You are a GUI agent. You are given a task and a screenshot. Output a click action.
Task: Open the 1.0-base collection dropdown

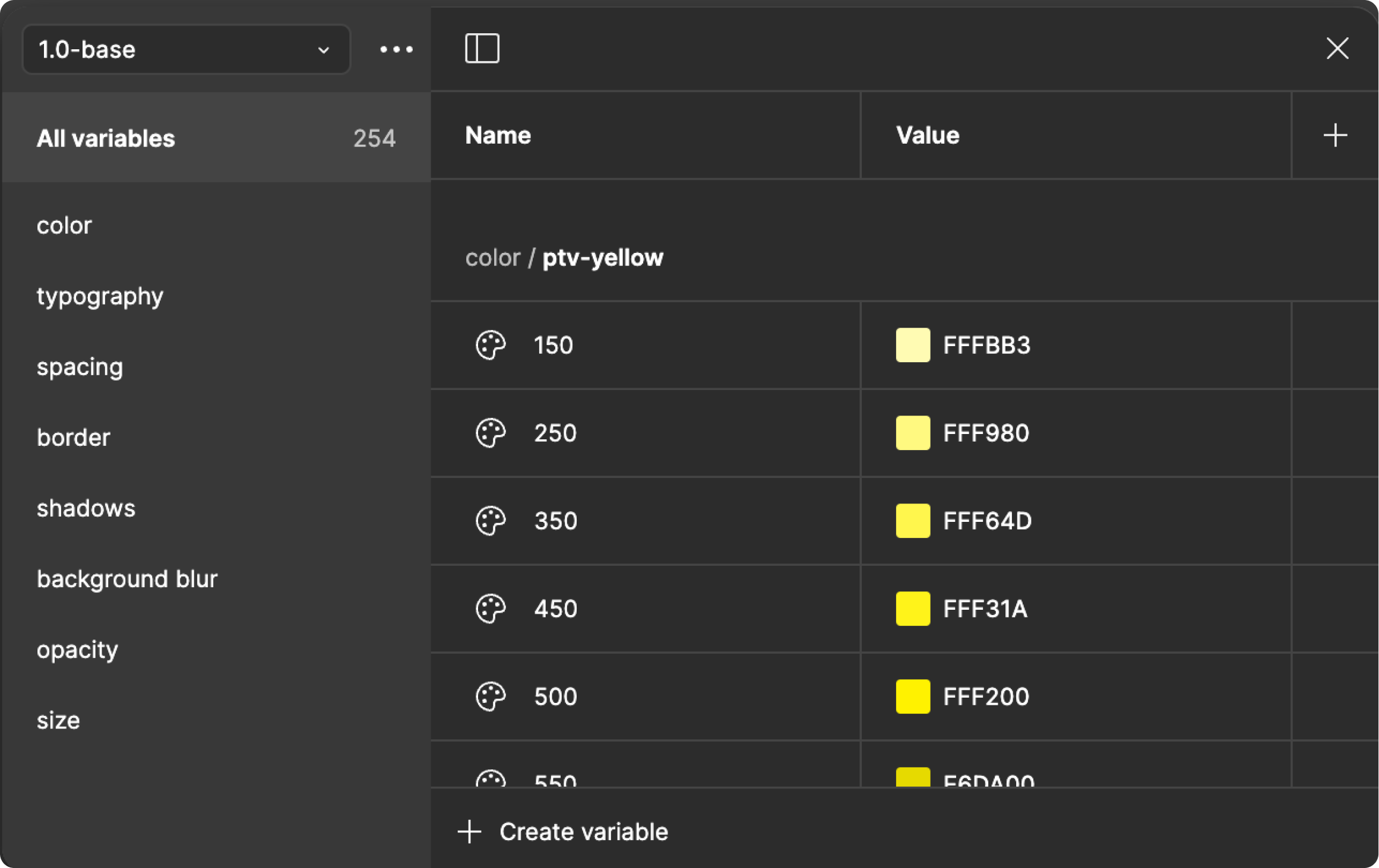tap(186, 49)
